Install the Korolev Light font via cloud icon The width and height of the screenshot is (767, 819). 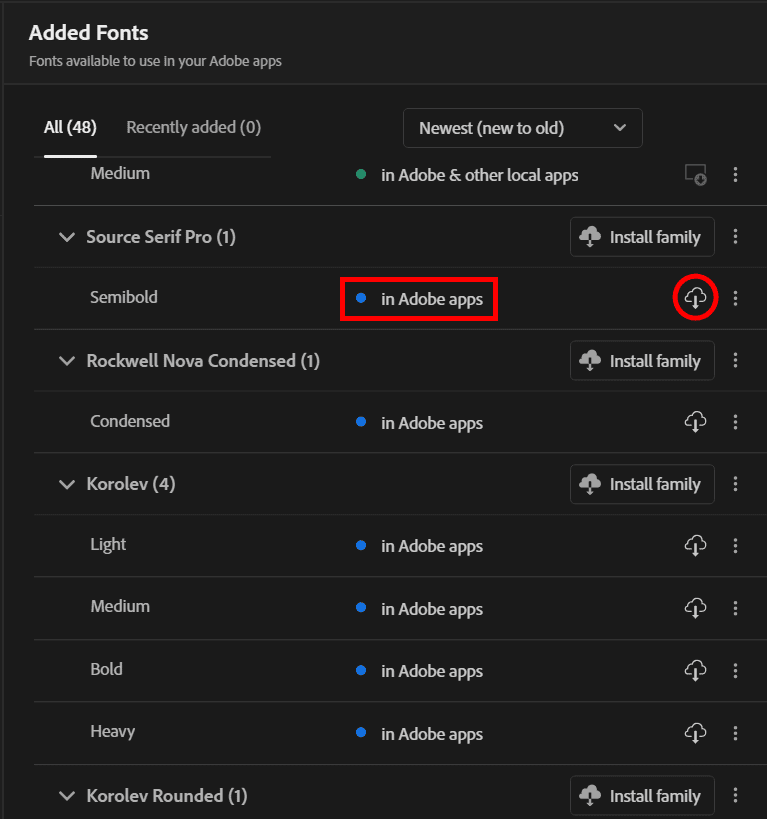pos(696,546)
